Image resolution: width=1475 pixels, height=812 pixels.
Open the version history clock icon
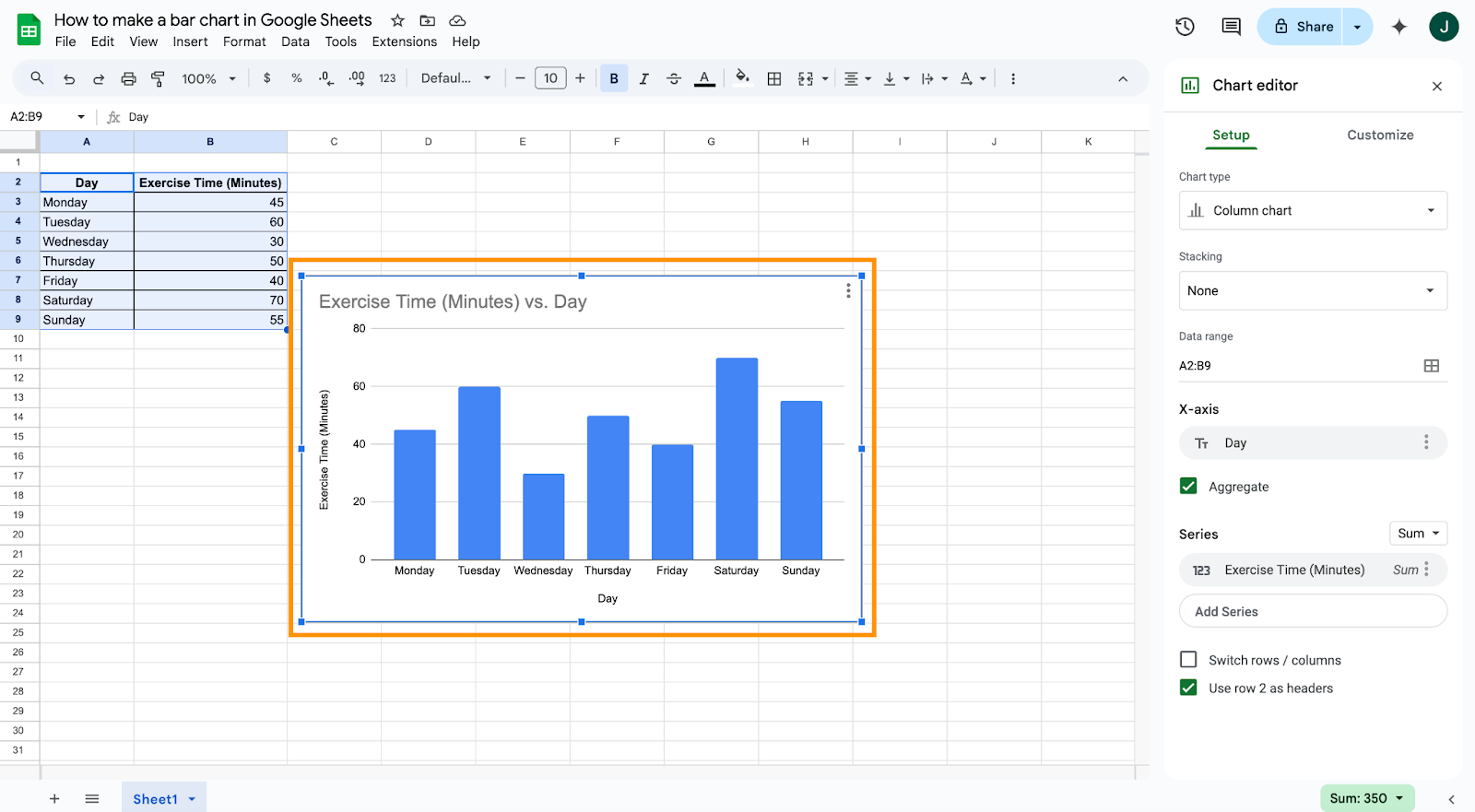click(1186, 27)
